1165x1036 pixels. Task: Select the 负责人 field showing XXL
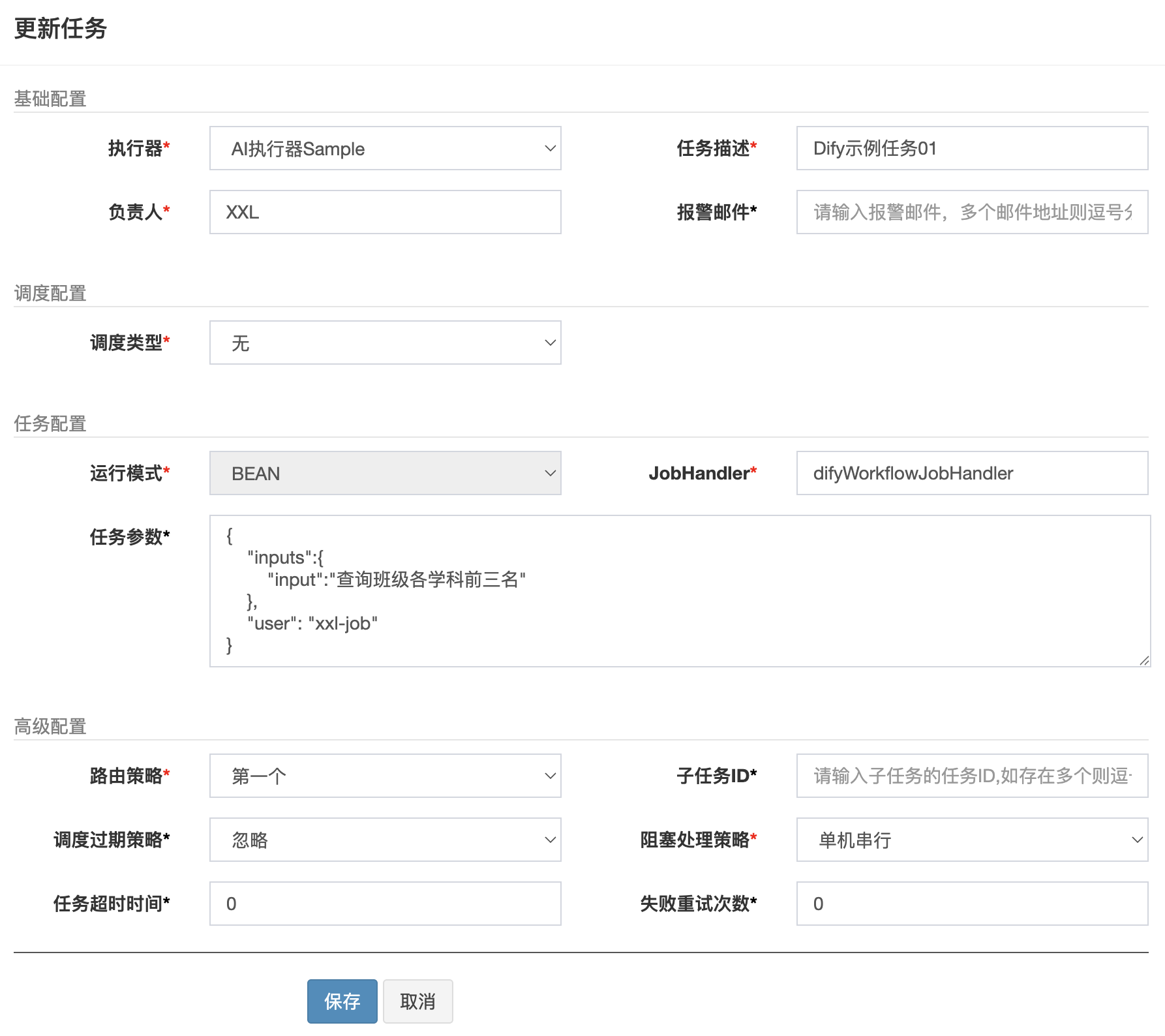click(384, 211)
